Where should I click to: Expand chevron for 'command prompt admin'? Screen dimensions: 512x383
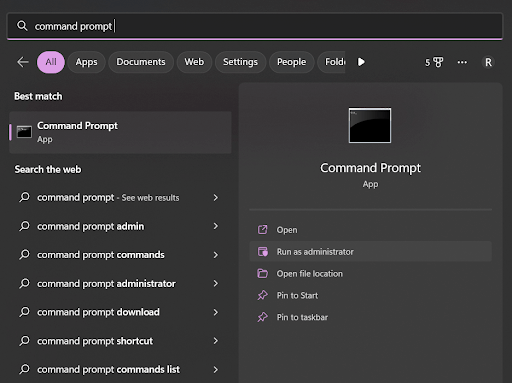(216, 226)
